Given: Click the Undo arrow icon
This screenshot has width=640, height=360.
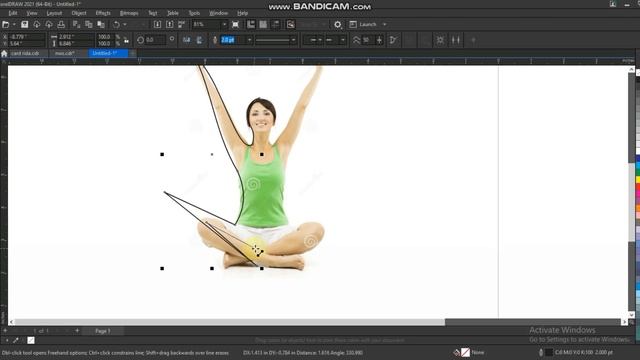Looking at the screenshot, I should click(116, 24).
